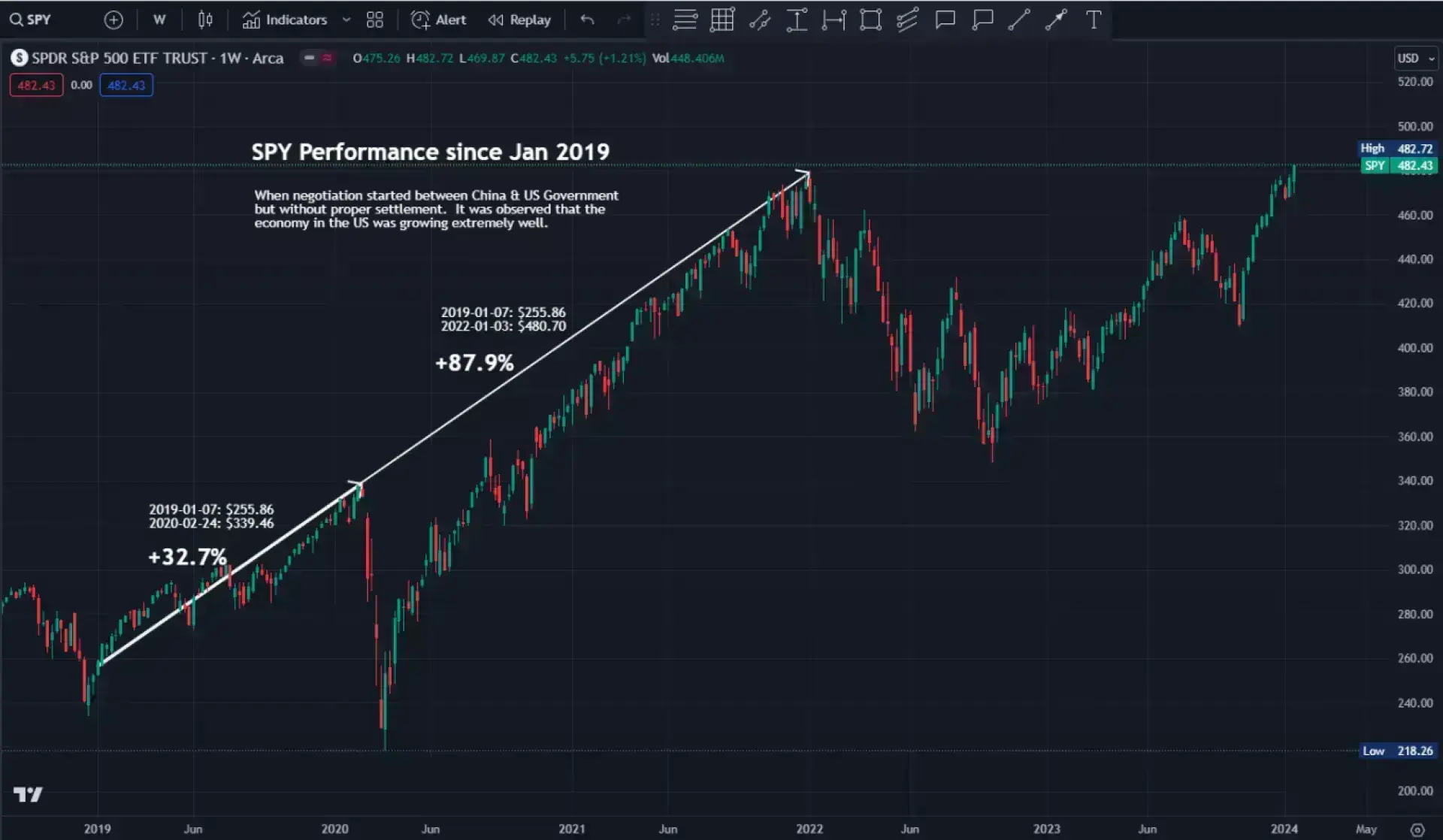1443x840 pixels.
Task: Click the 2019 label on time axis
Action: pos(97,829)
